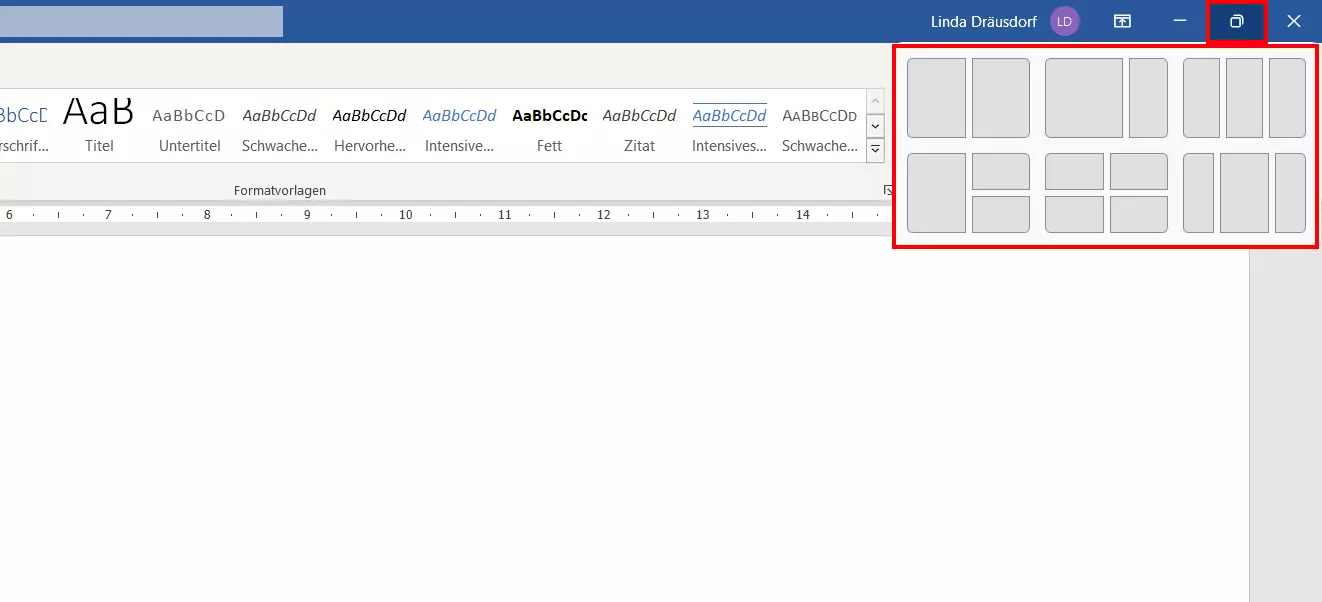Click the Restore Down window button

point(1237,22)
